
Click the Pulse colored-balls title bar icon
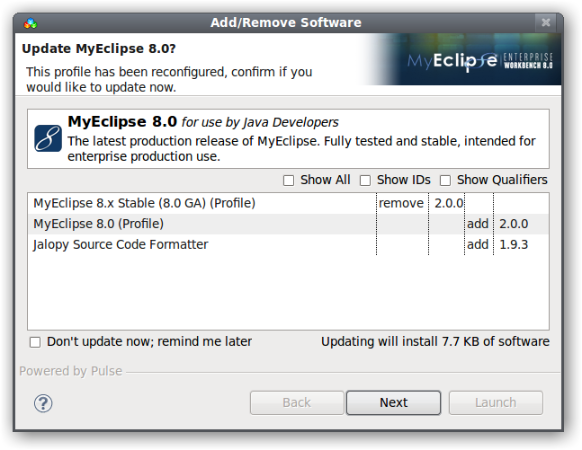pos(30,23)
